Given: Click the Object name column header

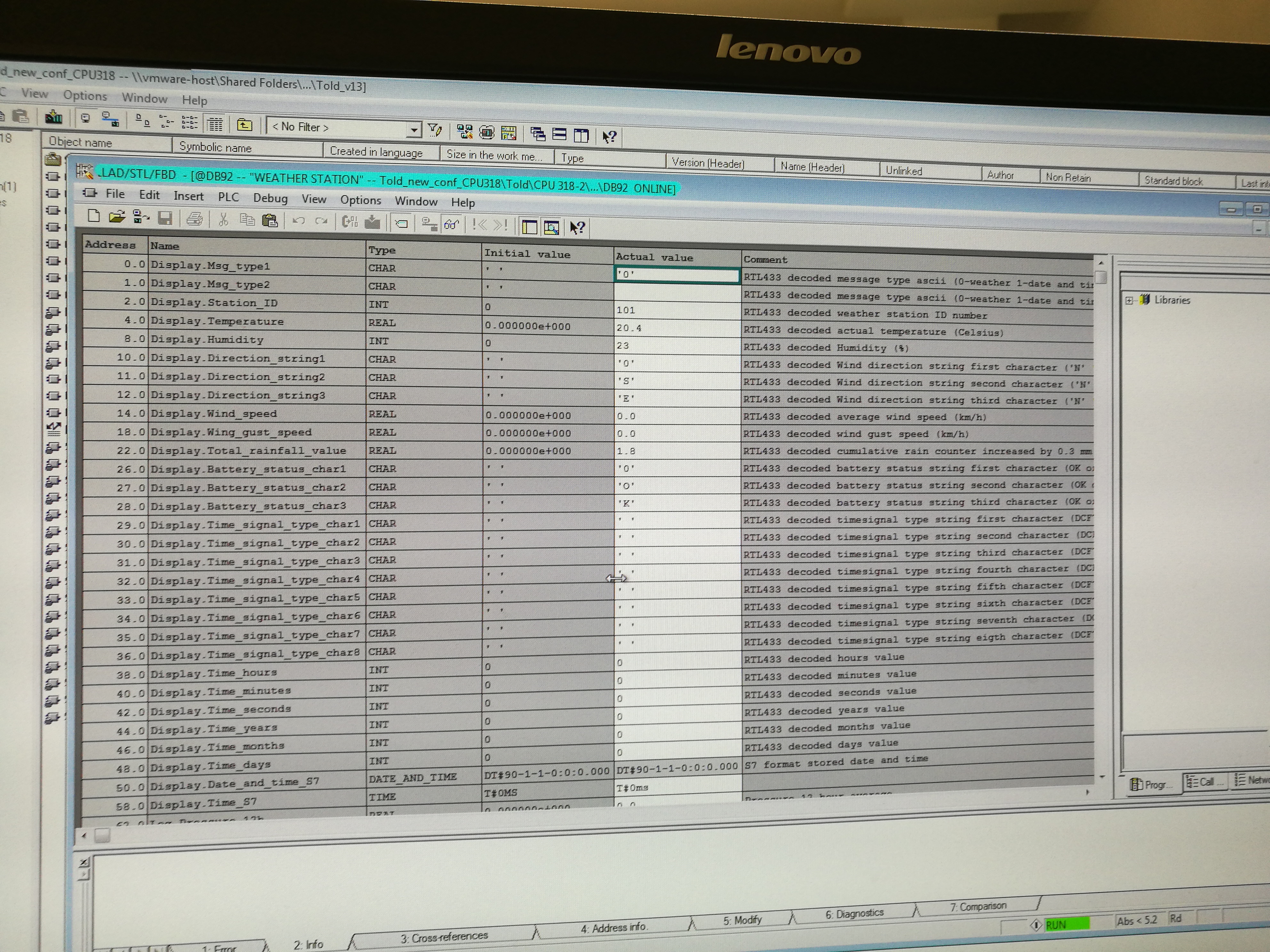Looking at the screenshot, I should point(107,142).
